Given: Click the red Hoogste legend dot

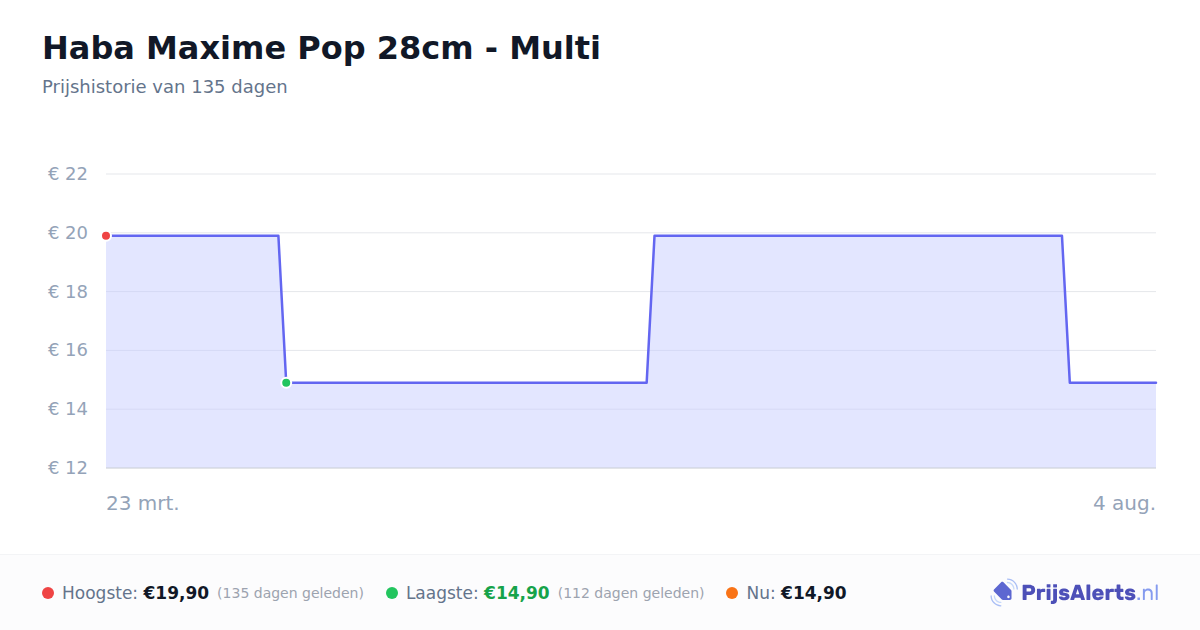Looking at the screenshot, I should point(48,593).
